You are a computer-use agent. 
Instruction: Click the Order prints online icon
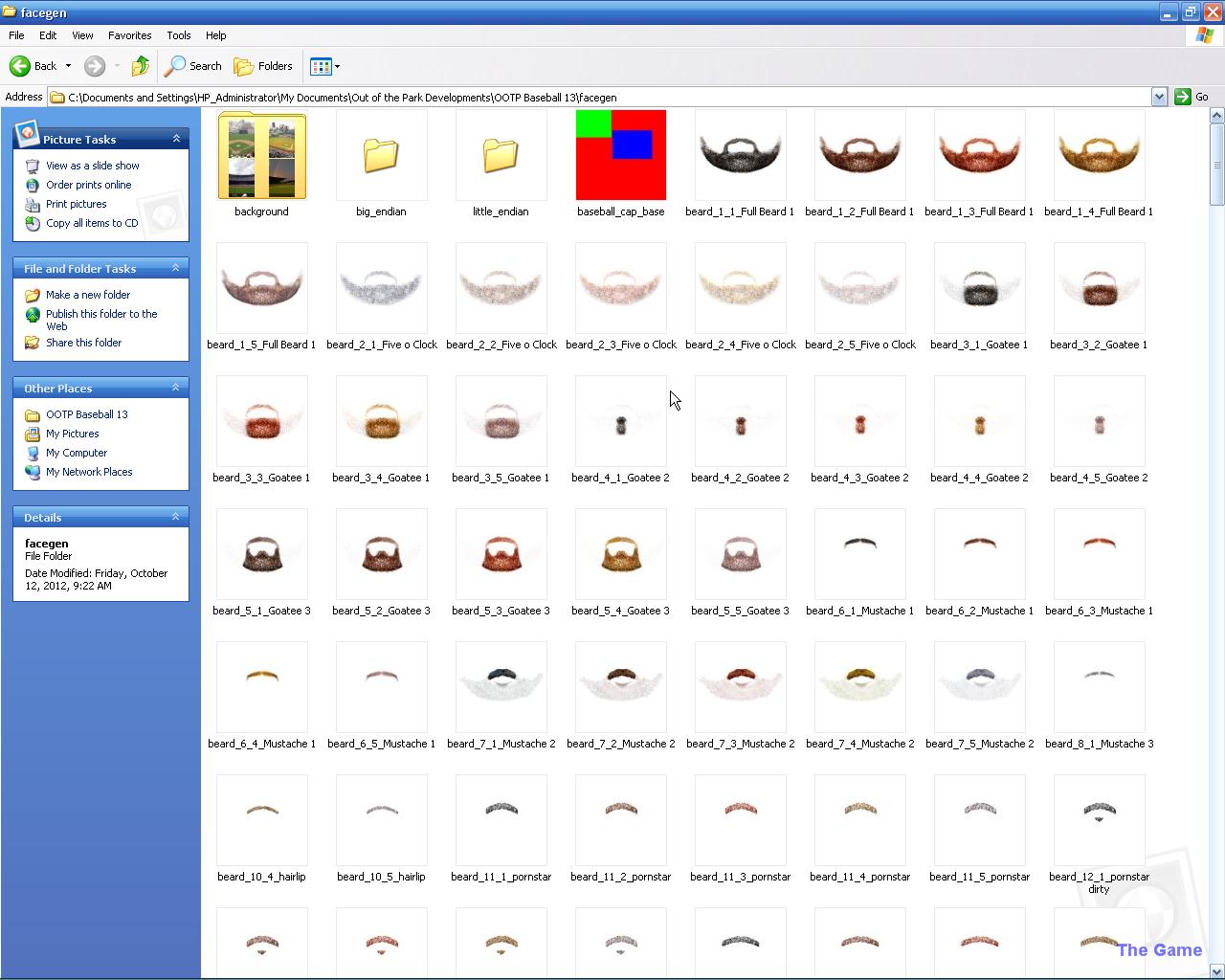(33, 185)
